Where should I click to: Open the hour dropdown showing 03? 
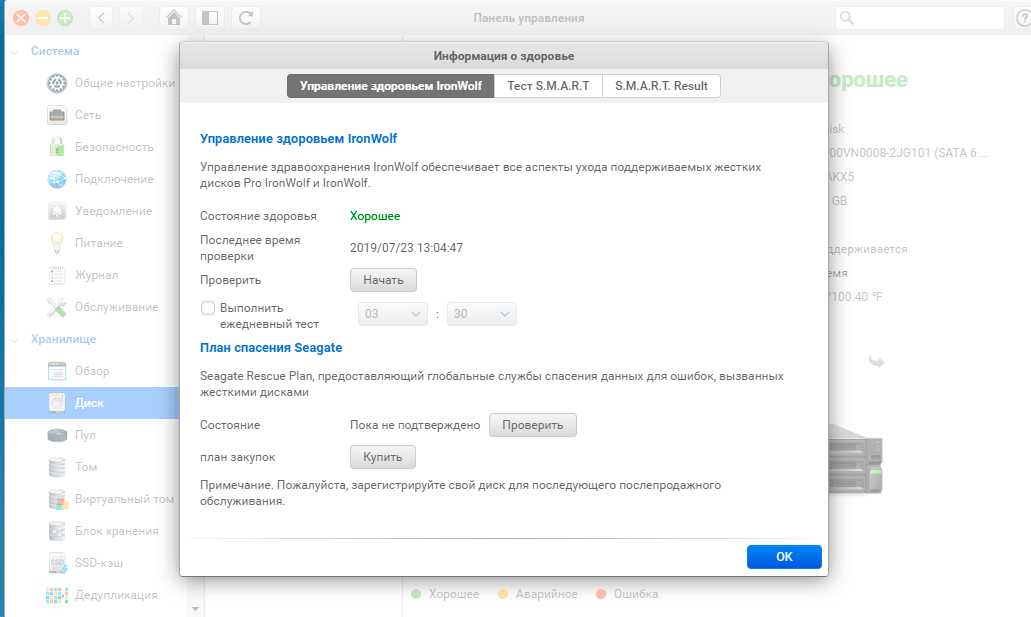[393, 314]
